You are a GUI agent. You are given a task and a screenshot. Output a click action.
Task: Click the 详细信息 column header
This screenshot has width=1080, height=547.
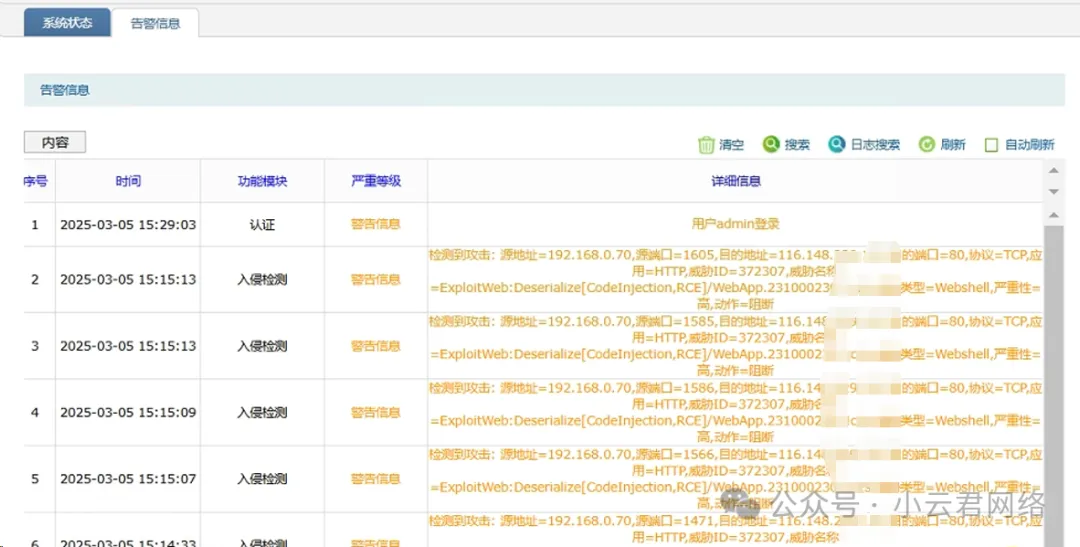[x=735, y=181]
